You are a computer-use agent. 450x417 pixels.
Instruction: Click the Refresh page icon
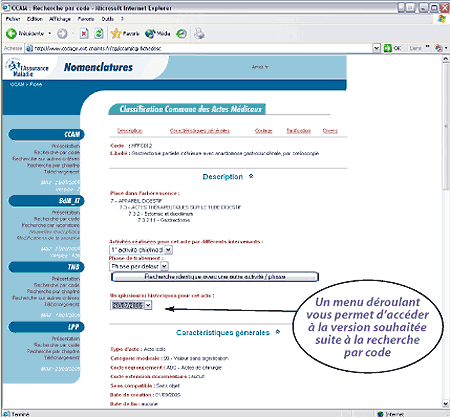point(99,33)
